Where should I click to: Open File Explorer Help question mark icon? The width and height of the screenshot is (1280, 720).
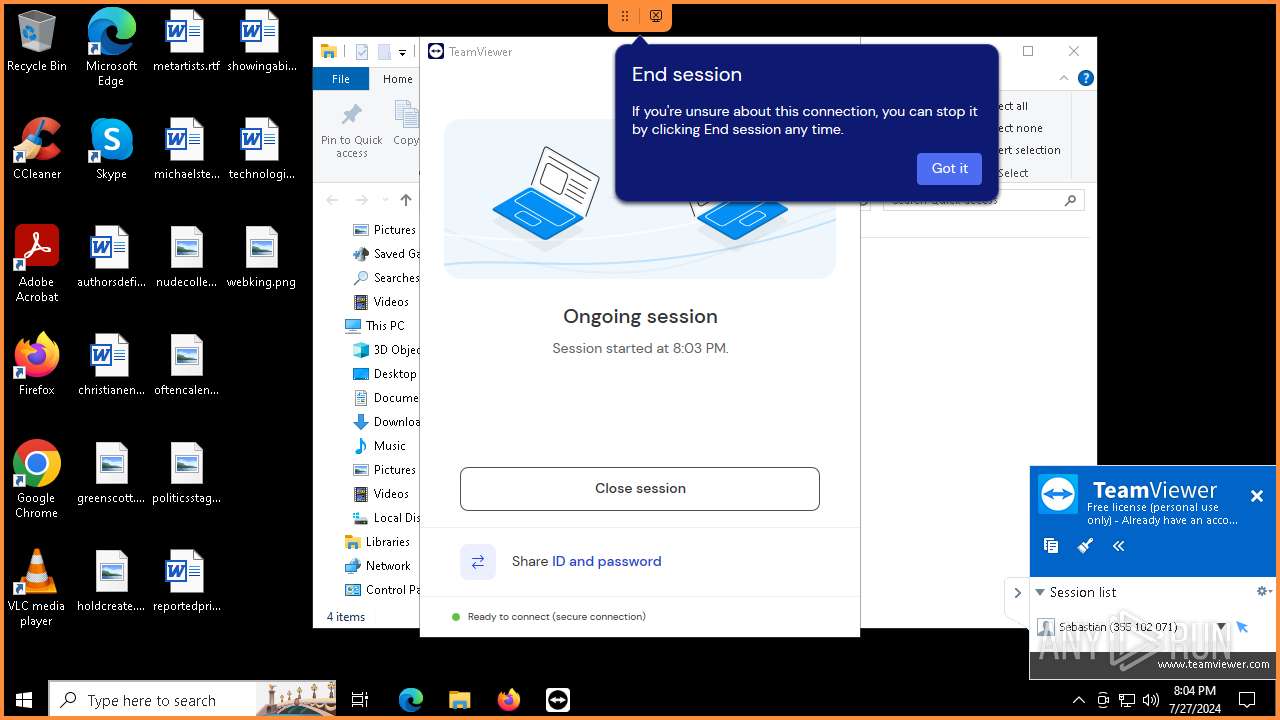point(1086,78)
